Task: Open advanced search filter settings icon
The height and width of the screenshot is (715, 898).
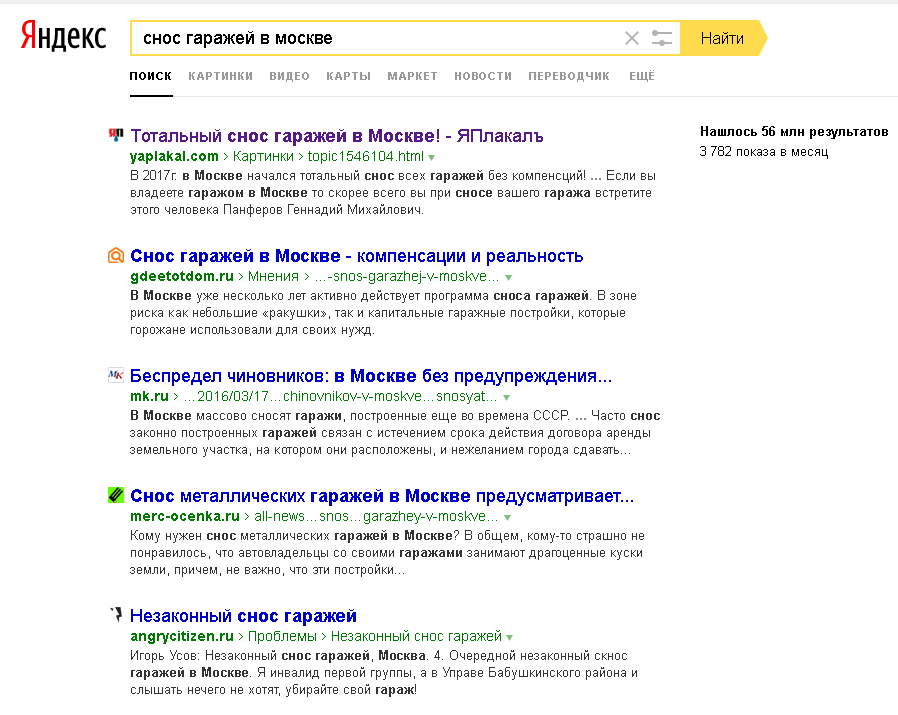Action: pyautogui.click(x=661, y=38)
